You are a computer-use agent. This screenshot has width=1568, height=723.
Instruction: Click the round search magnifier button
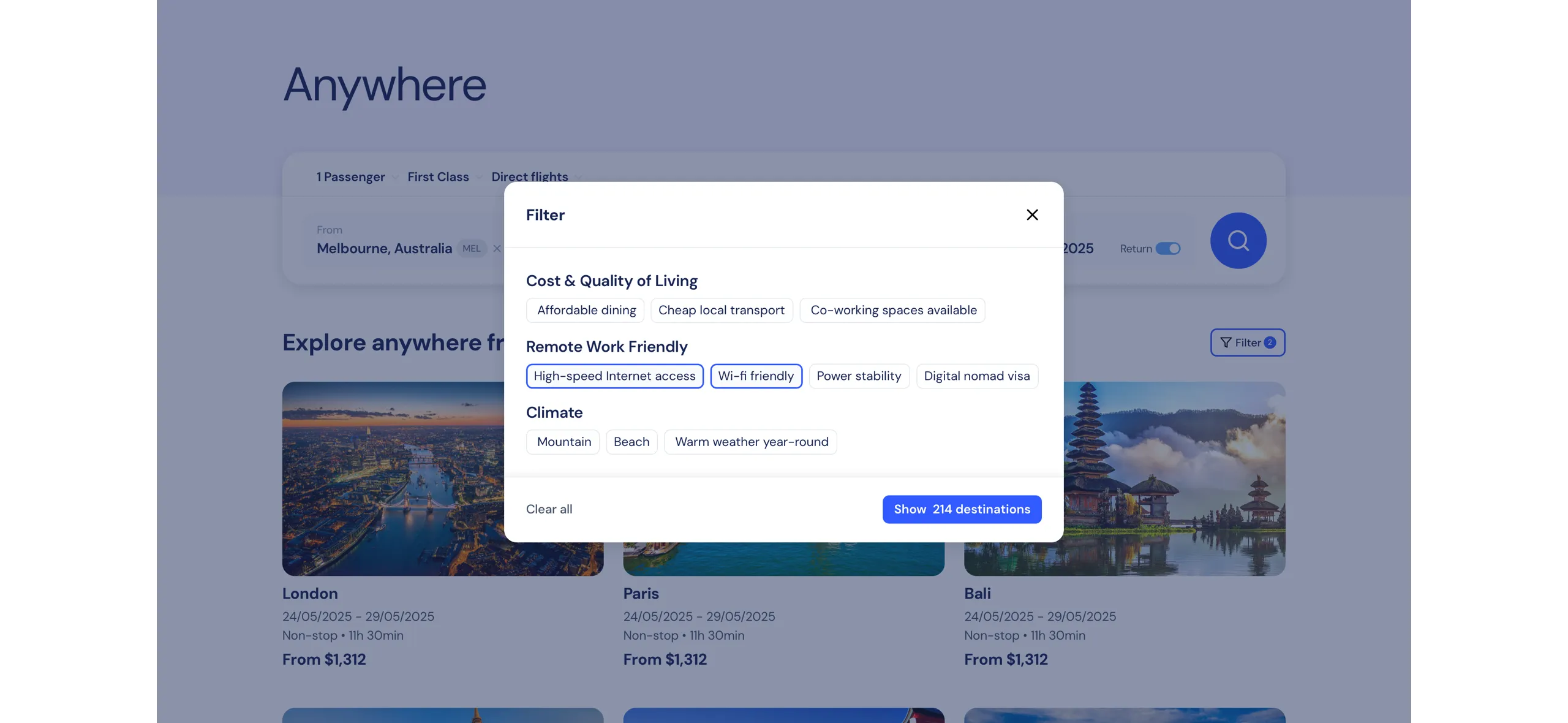1238,241
